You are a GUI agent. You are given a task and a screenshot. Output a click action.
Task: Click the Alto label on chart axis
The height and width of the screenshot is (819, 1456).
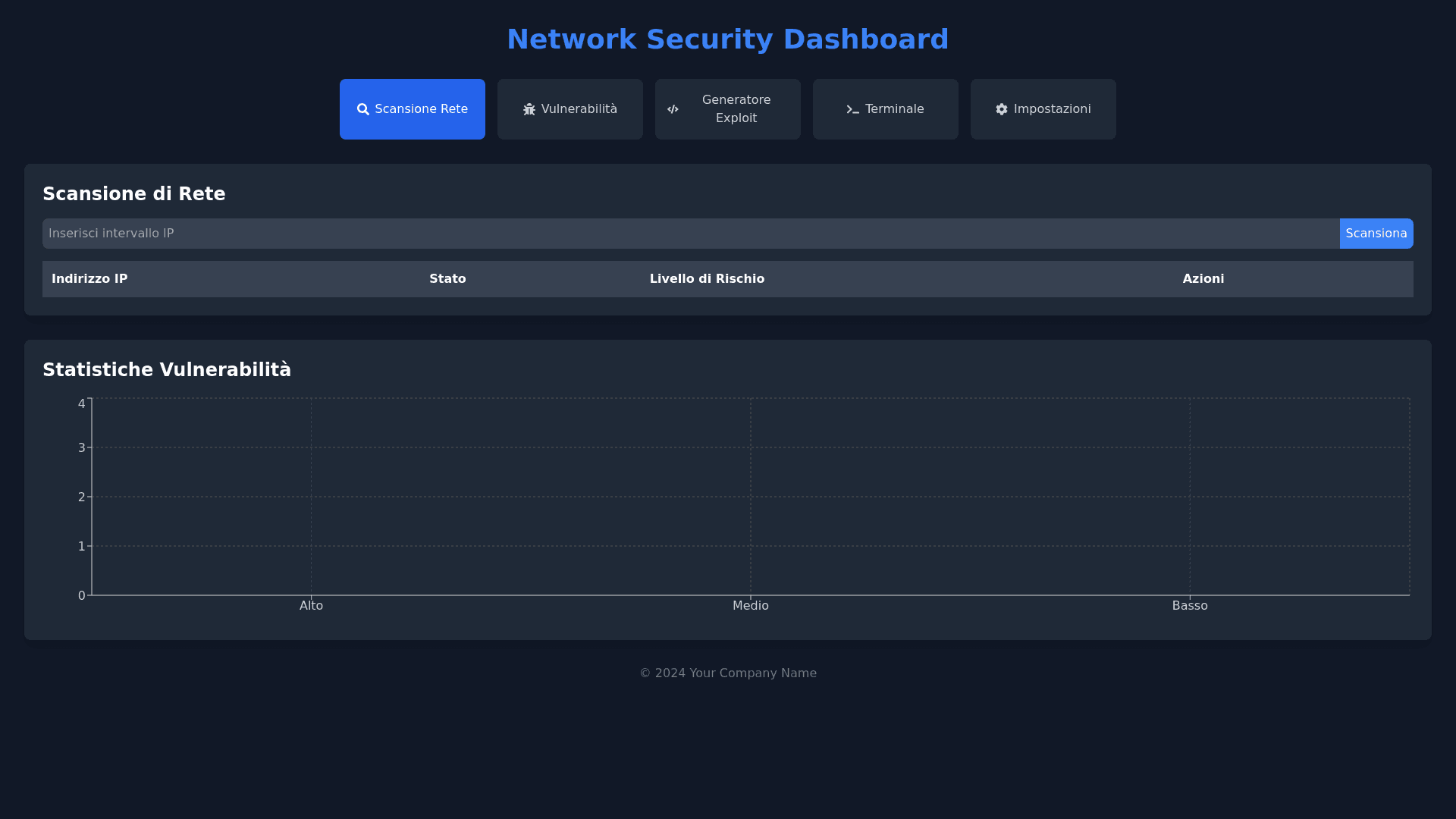[x=311, y=606]
